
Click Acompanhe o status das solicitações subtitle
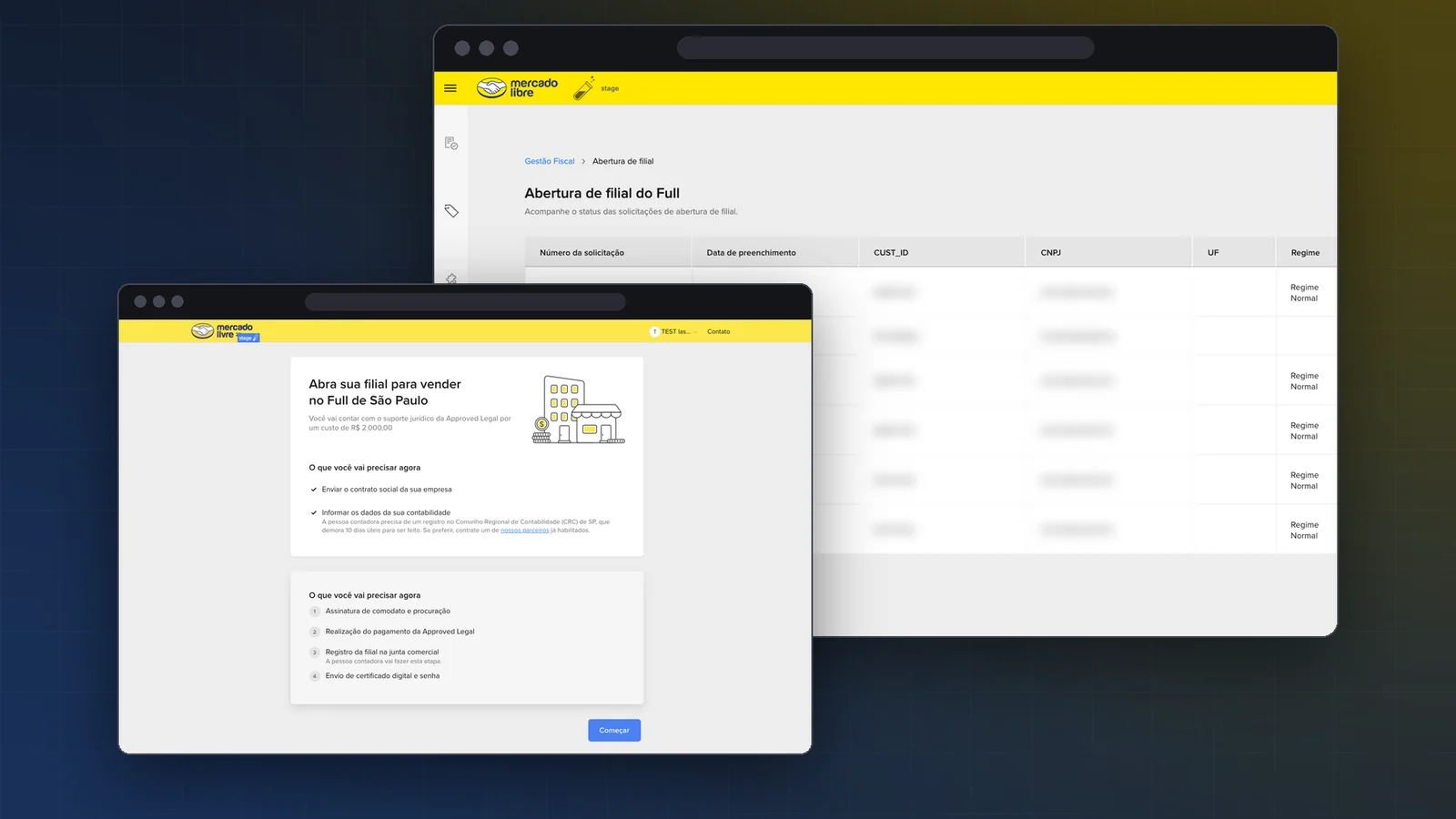(x=631, y=212)
